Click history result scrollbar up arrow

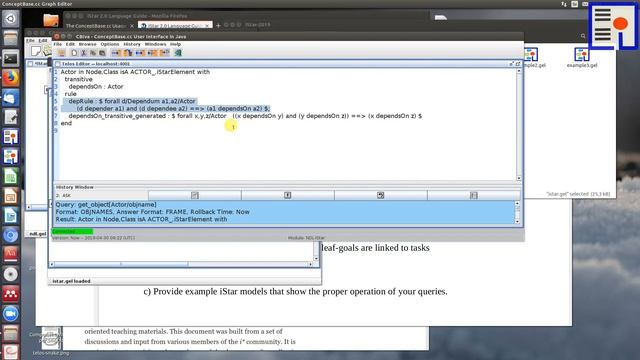click(x=517, y=203)
